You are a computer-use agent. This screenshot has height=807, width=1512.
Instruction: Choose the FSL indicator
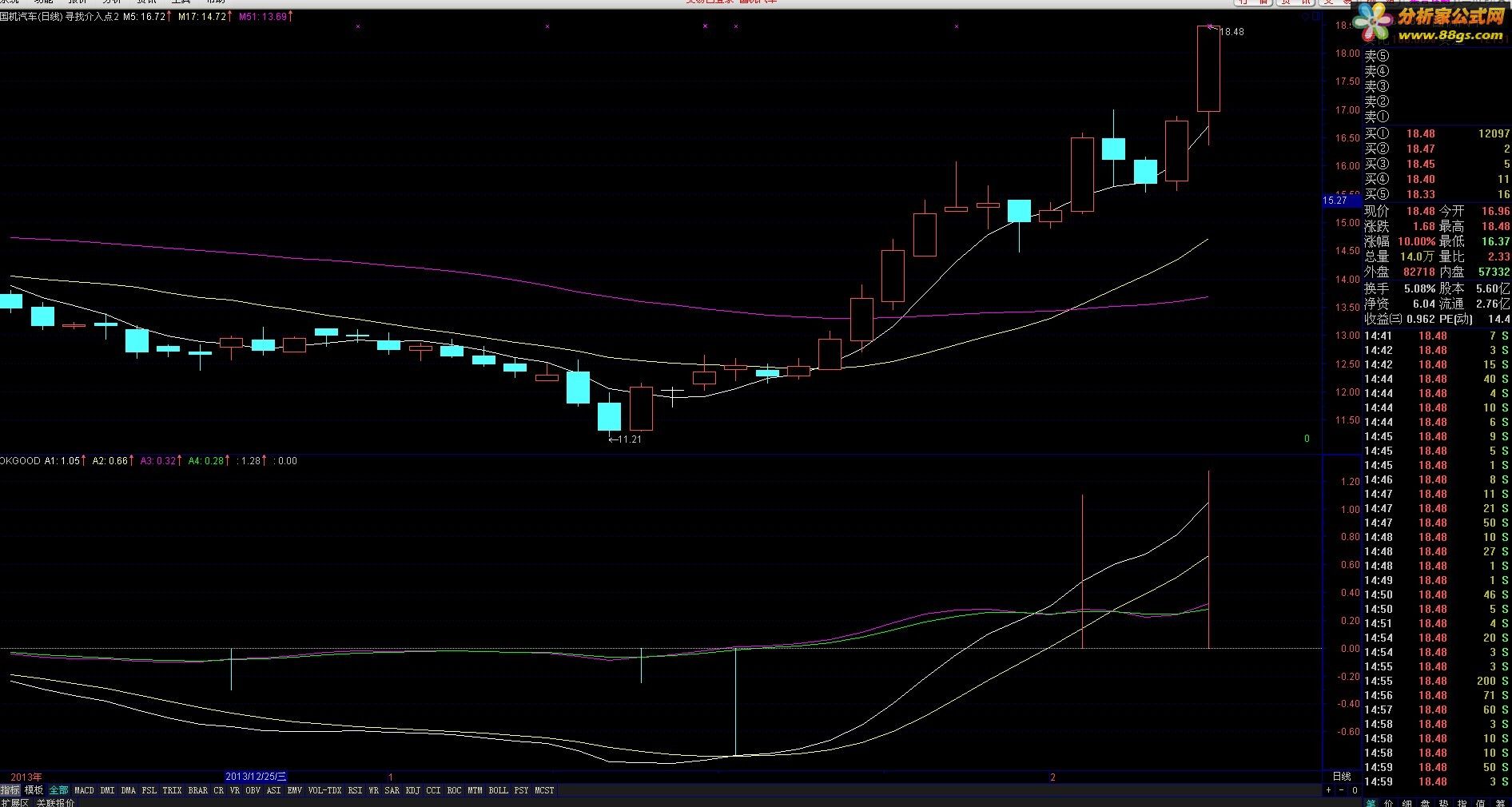(149, 790)
